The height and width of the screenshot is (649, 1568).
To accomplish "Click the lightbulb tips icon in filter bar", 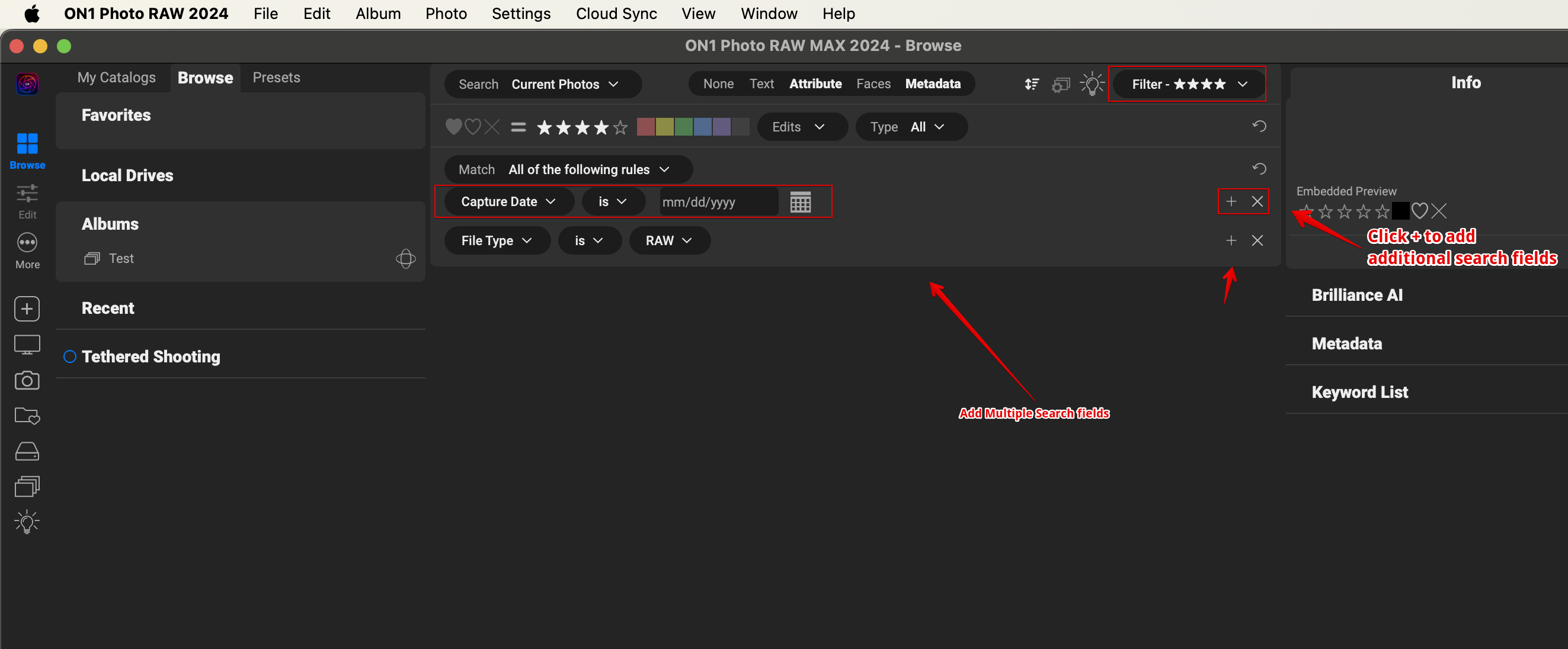I will [x=1092, y=84].
